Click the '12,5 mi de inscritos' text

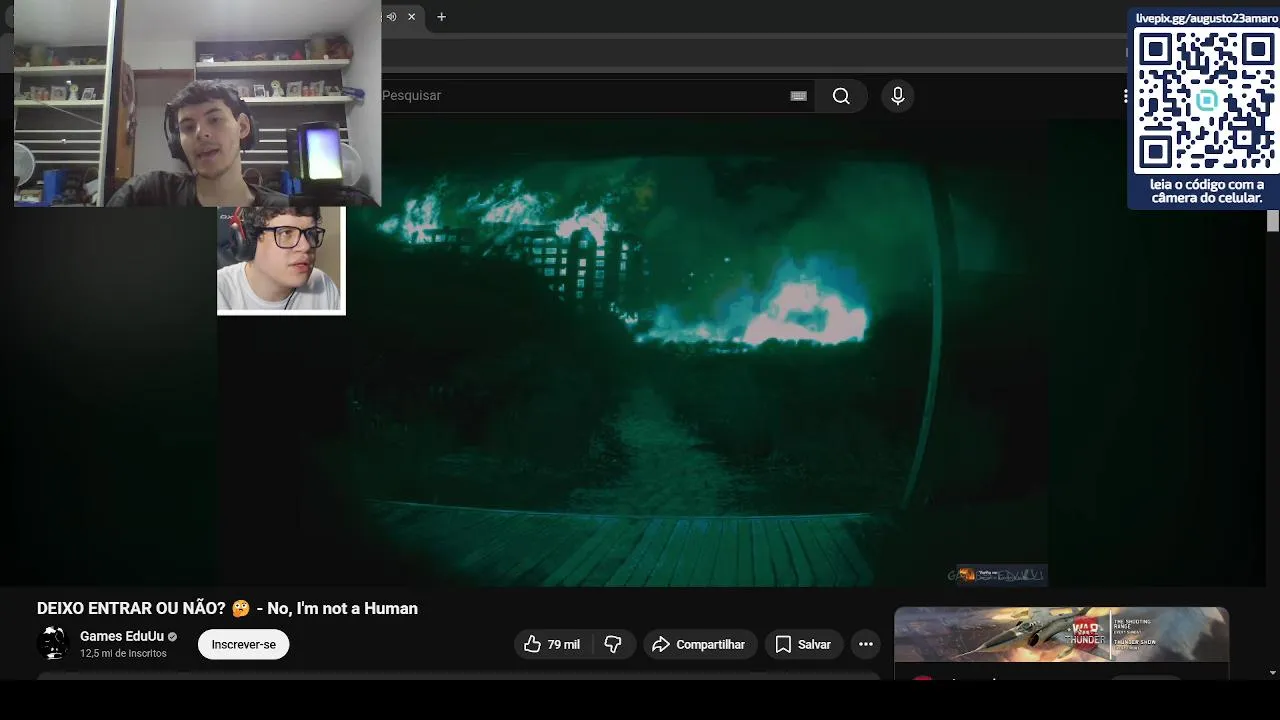click(123, 654)
